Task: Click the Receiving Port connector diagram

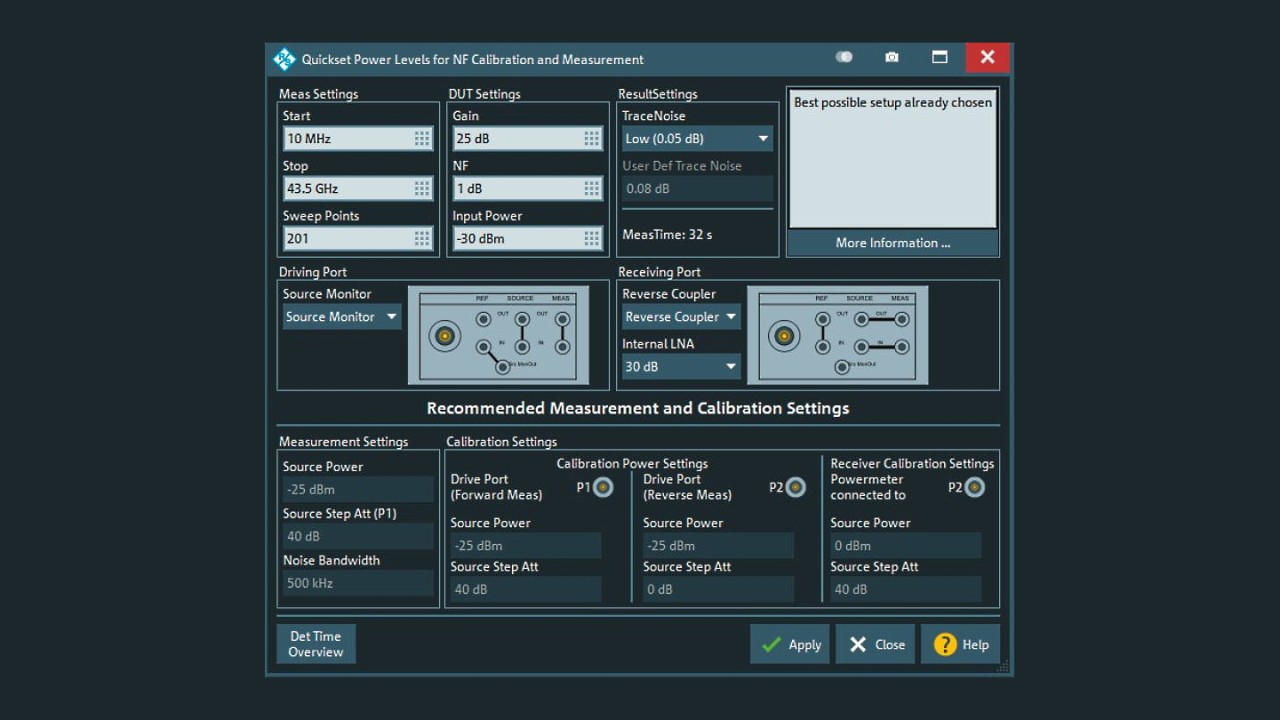Action: (838, 335)
